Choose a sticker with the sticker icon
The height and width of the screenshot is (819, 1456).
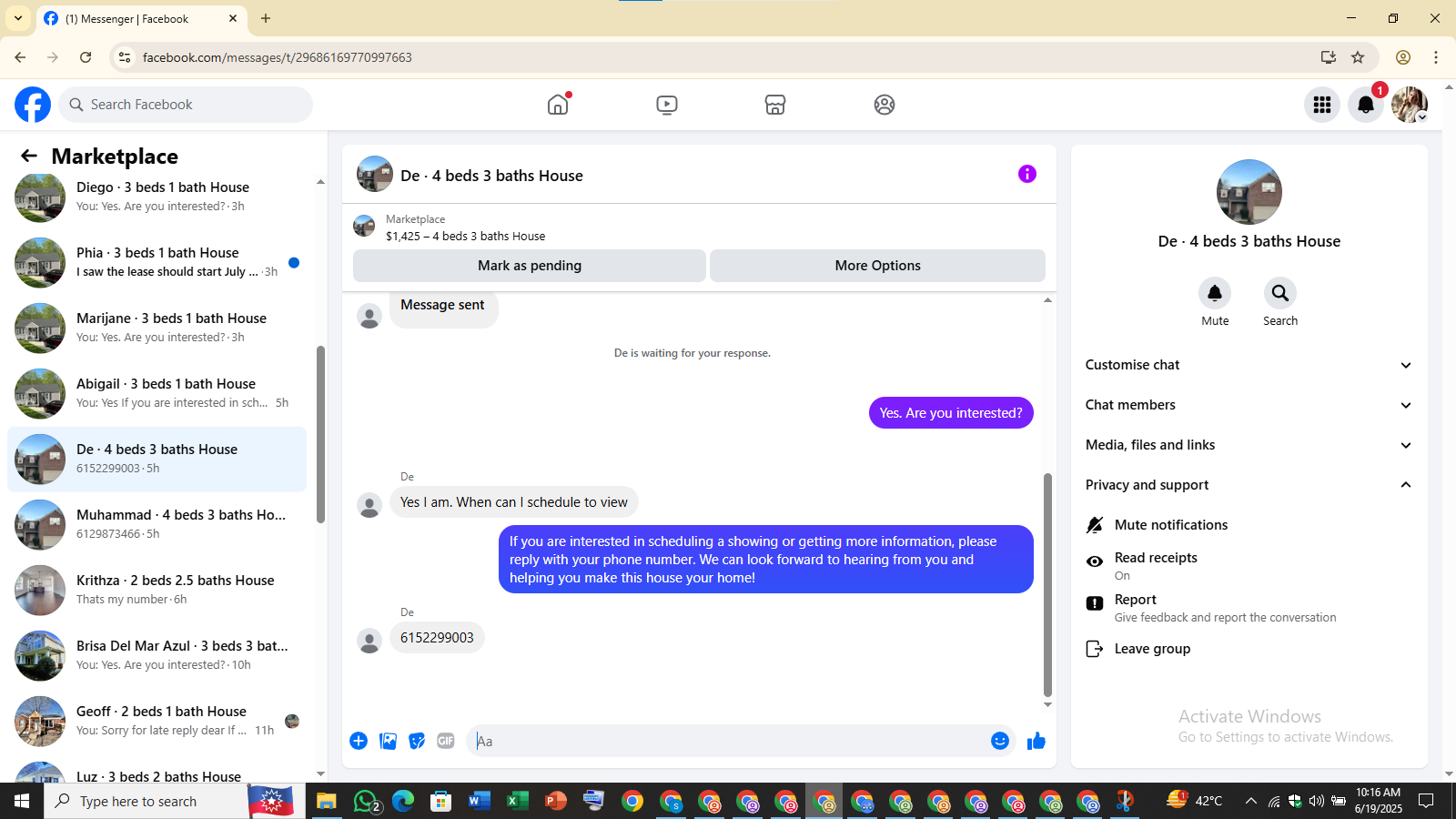coord(417,741)
